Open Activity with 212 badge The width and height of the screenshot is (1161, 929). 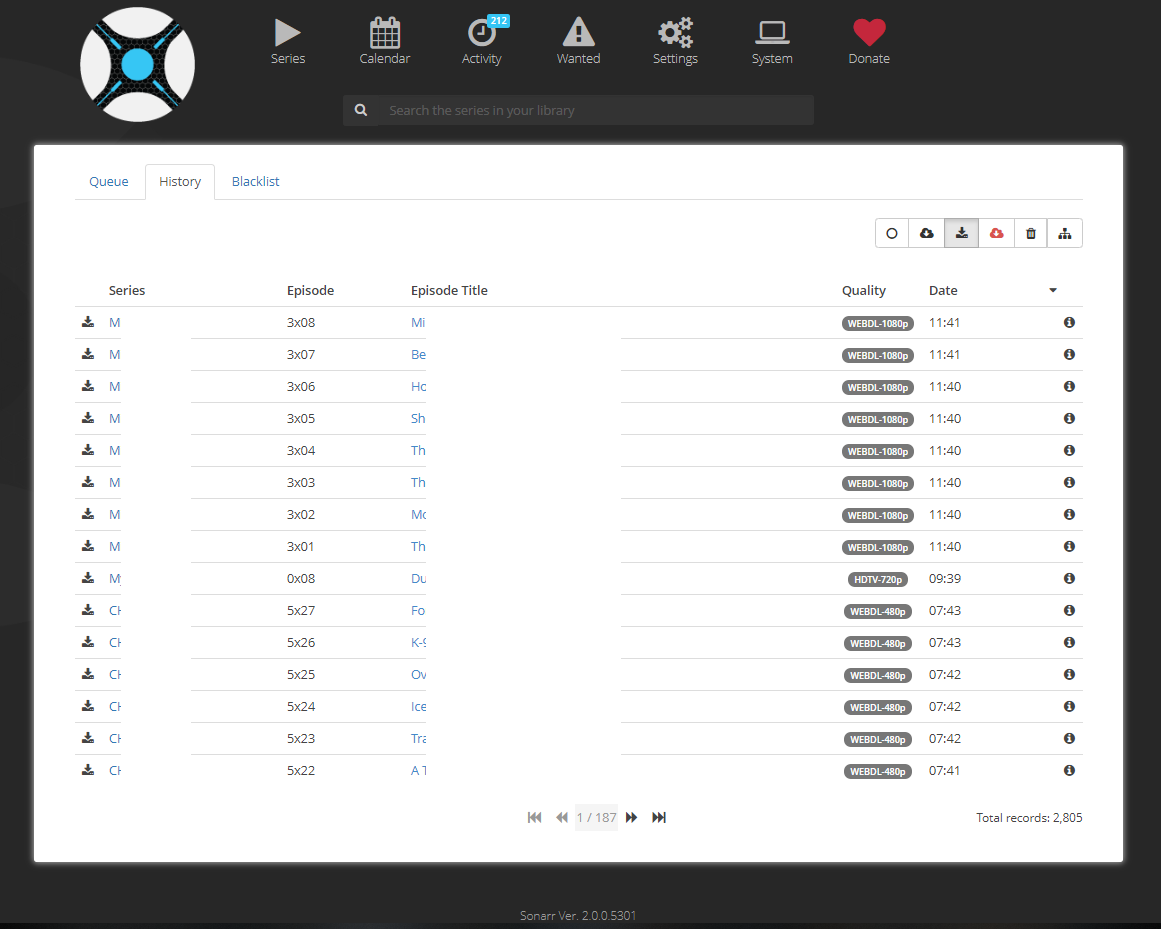point(482,41)
